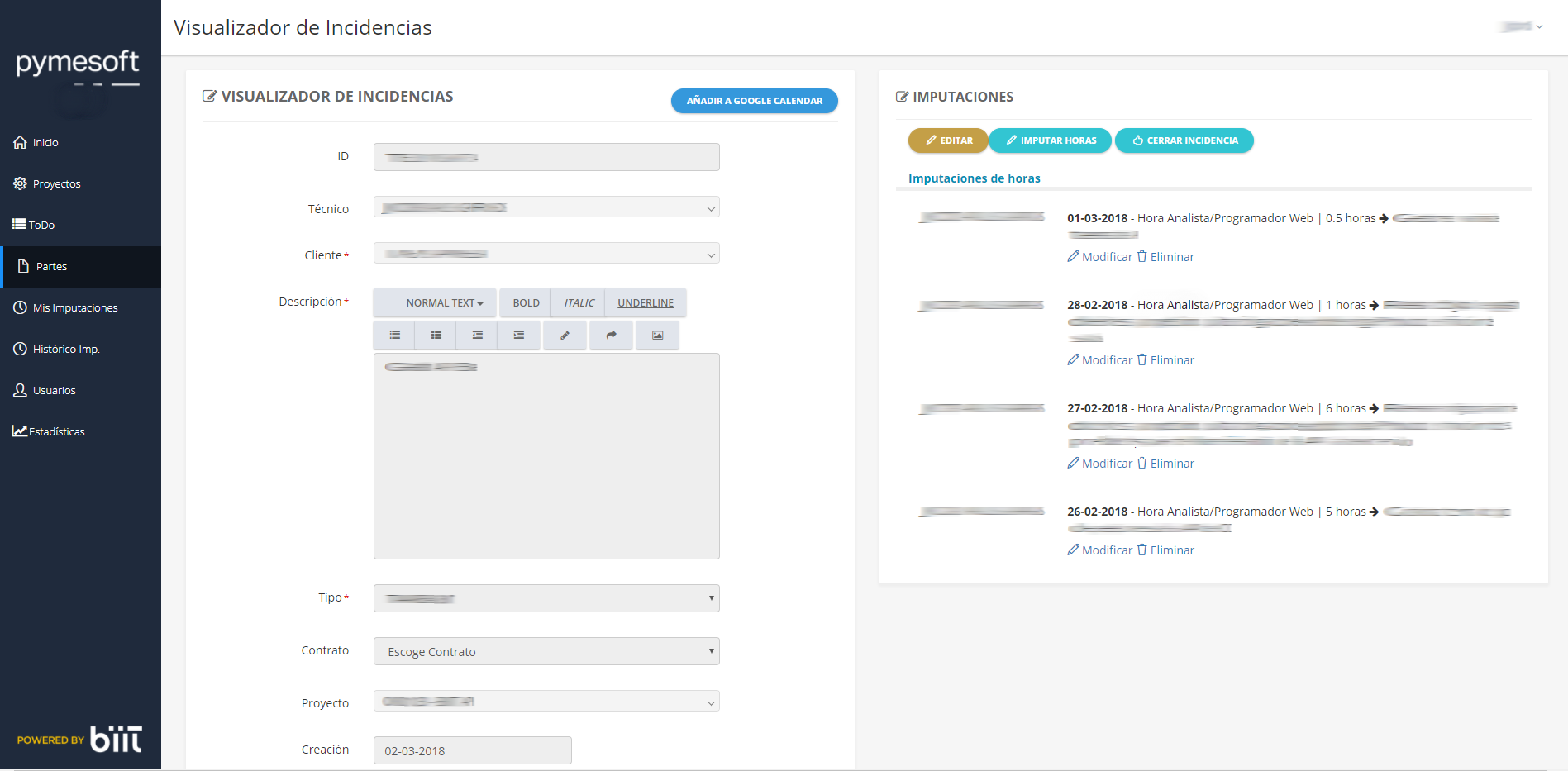Open the Contrato dropdown
The height and width of the screenshot is (771, 1568).
(x=546, y=651)
